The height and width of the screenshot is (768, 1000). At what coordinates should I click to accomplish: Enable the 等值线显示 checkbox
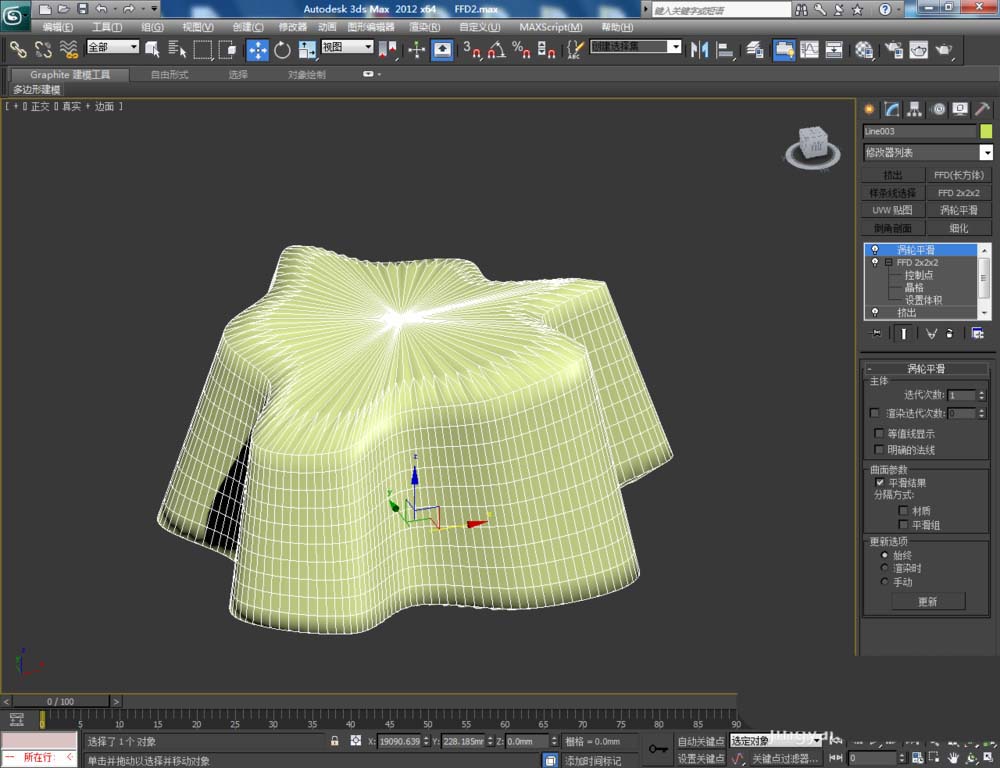(x=878, y=434)
